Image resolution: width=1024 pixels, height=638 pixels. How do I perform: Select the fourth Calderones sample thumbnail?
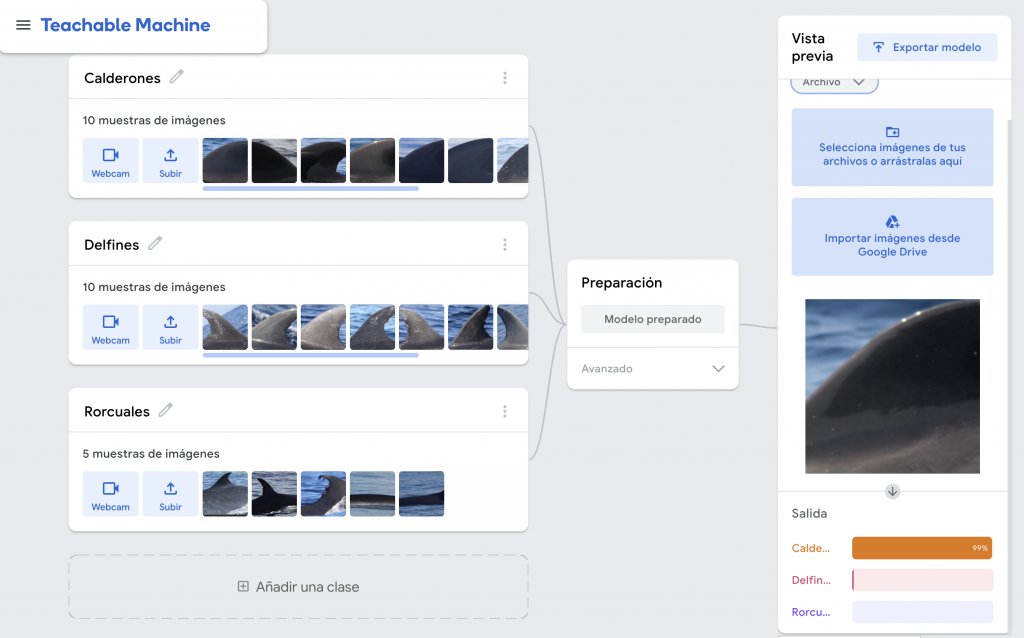click(x=372, y=161)
